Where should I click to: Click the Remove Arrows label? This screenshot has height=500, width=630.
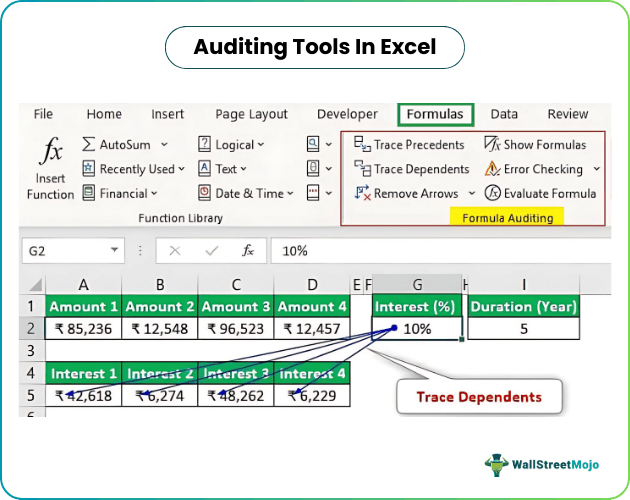(416, 194)
